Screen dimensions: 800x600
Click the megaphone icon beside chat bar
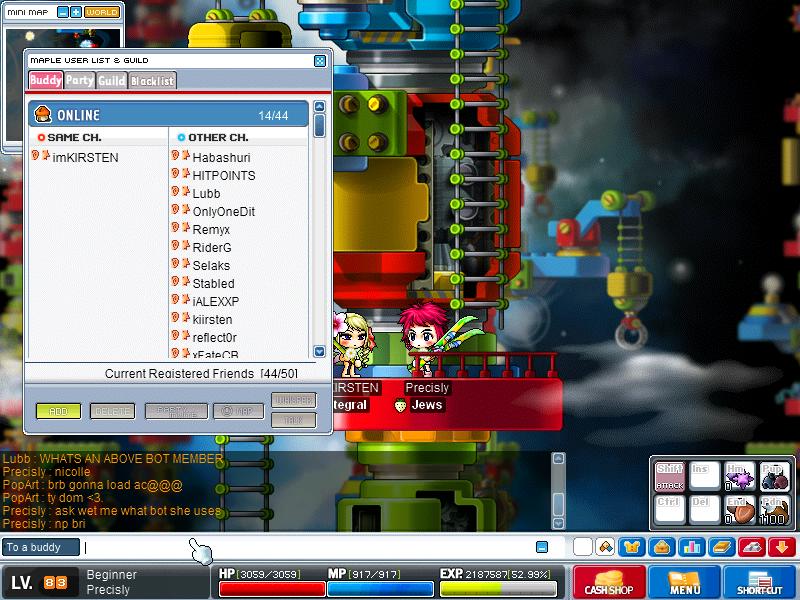point(606,547)
